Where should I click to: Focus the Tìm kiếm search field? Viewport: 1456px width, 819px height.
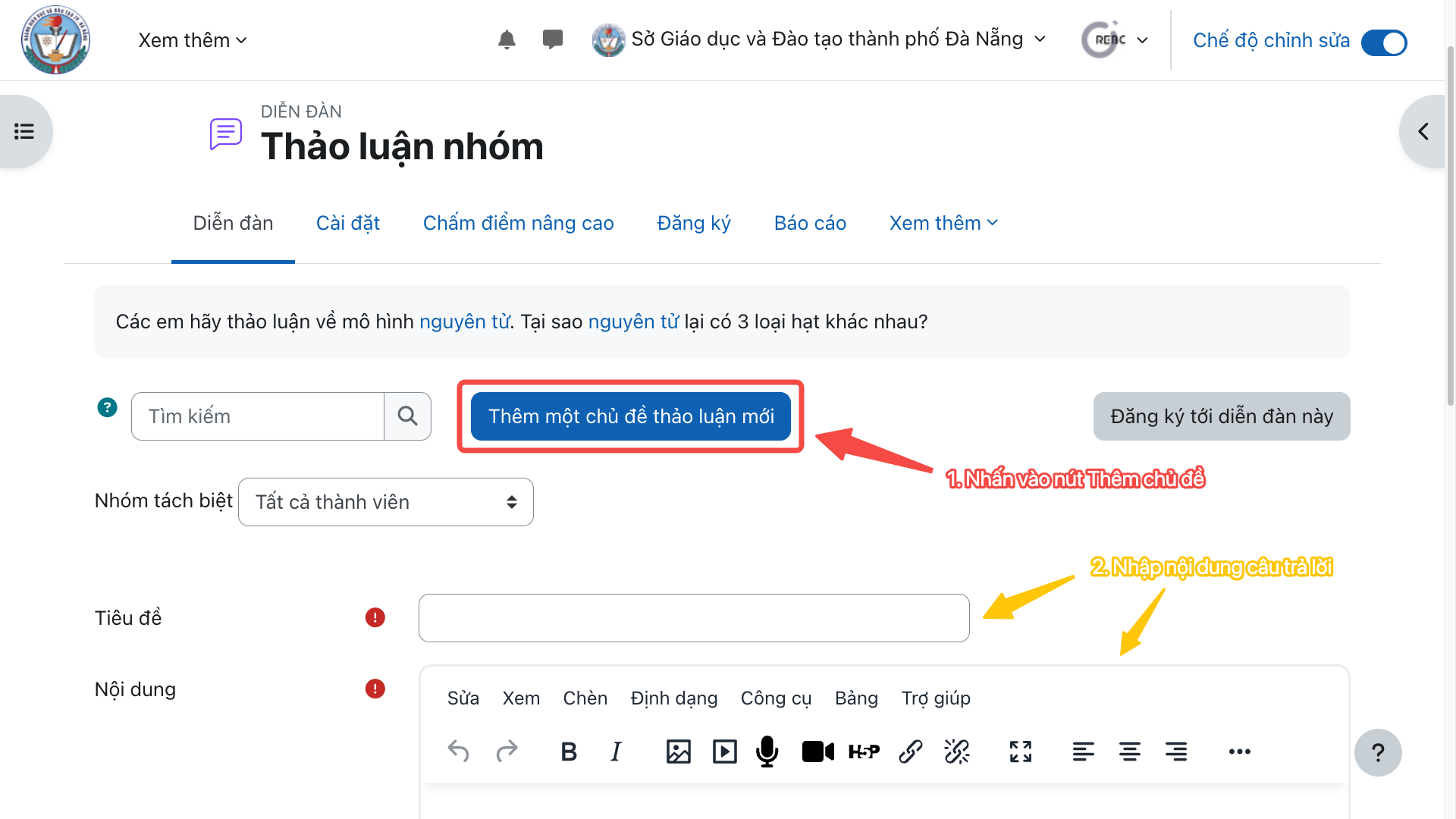pos(258,416)
